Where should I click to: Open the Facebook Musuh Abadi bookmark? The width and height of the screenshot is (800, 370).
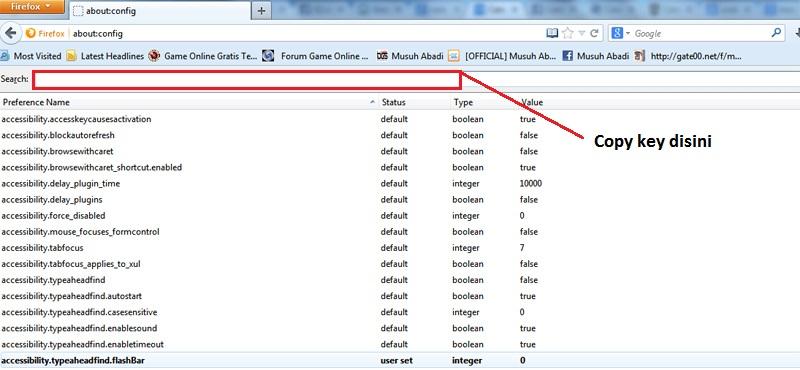[595, 56]
